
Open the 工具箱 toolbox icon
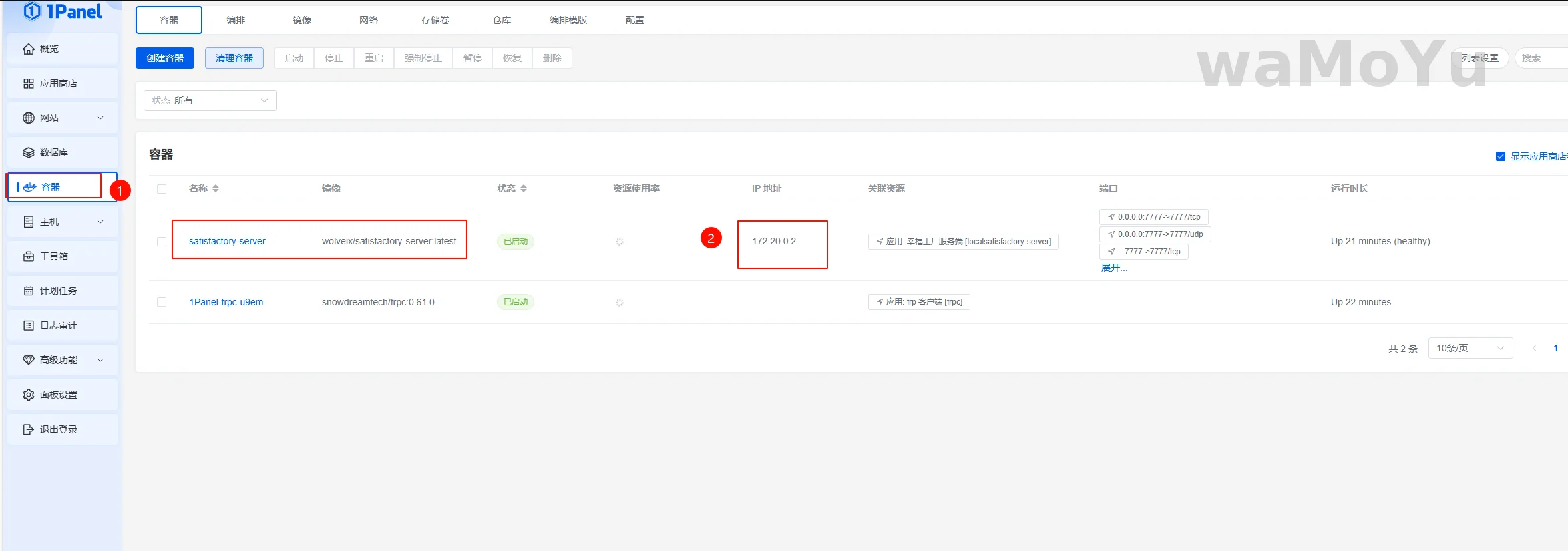pos(29,256)
